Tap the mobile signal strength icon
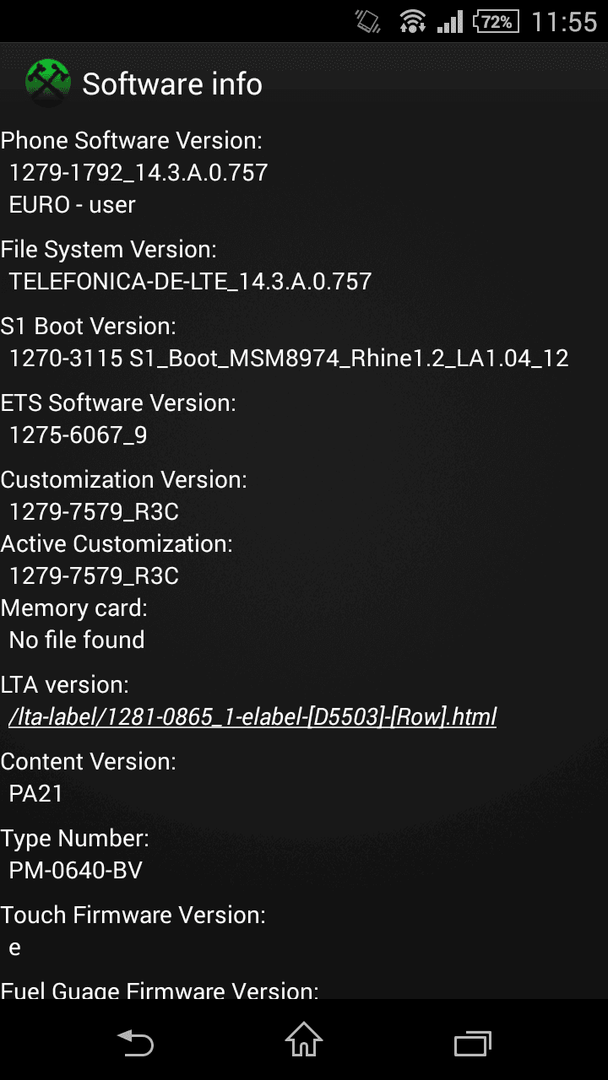This screenshot has height=1080, width=608. [450, 22]
